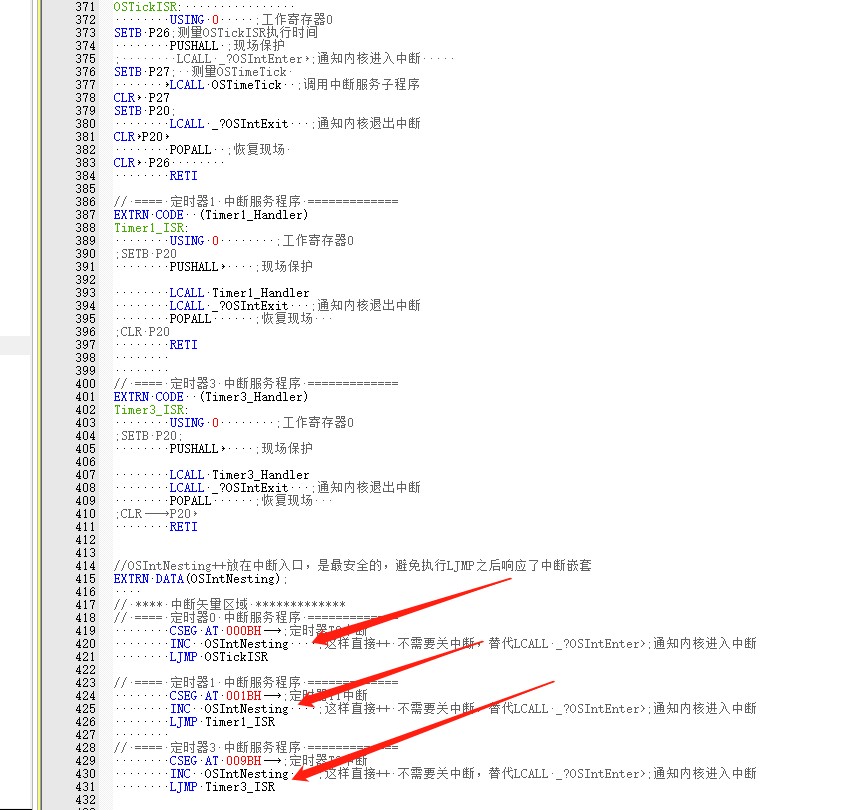This screenshot has height=810, width=849.
Task: Click the 定时器1 comment on line 423
Action: coord(256,683)
